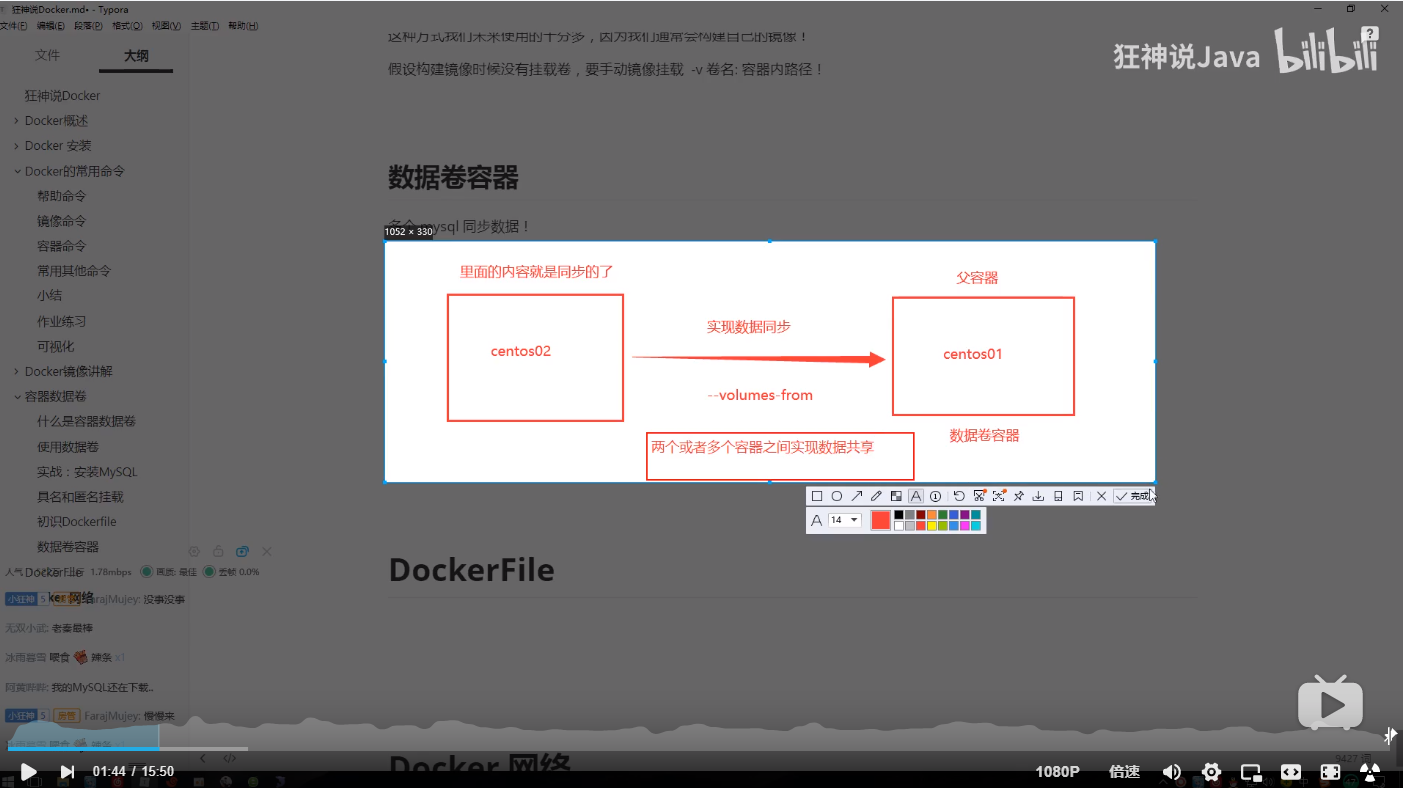
Task: Open the 视图(V) menu
Action: (x=166, y=26)
